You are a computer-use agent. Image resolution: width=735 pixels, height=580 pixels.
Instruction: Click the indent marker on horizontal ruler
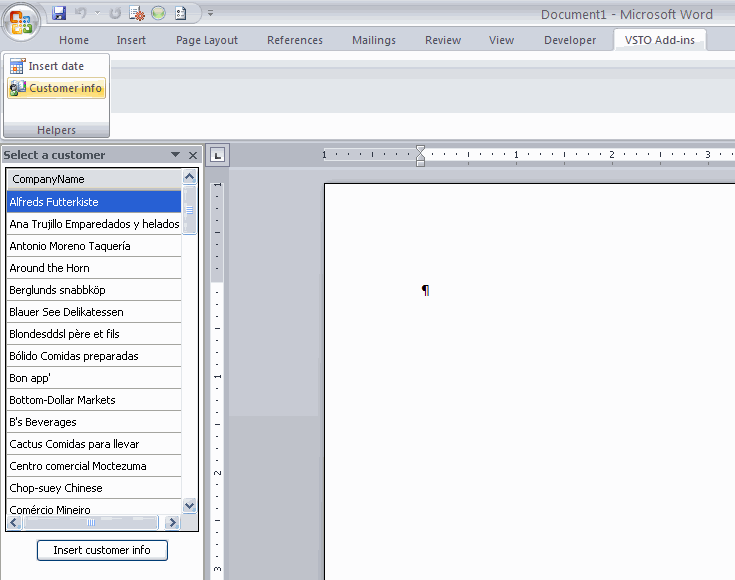tap(420, 156)
